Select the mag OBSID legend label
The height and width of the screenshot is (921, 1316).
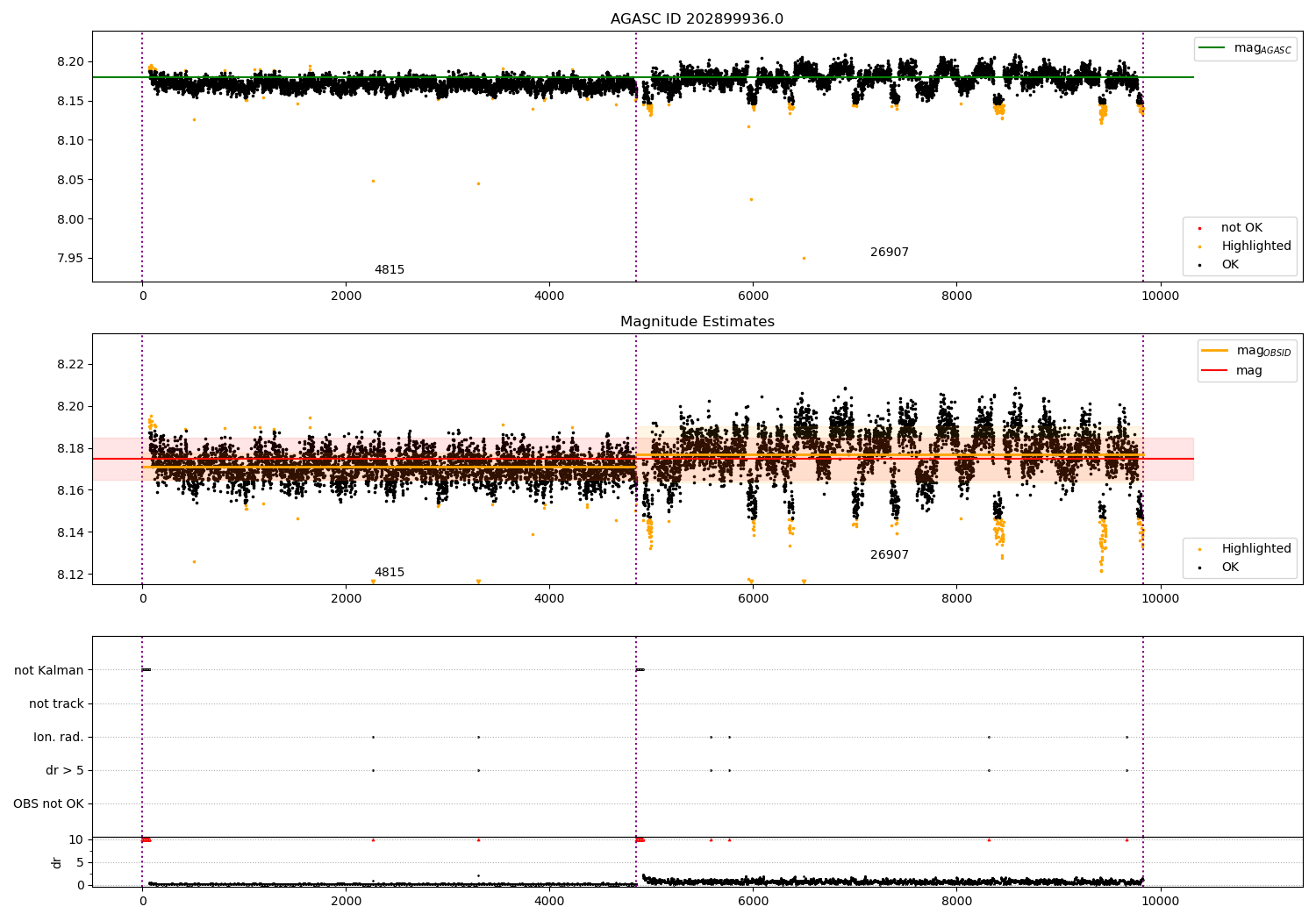coord(1263,352)
